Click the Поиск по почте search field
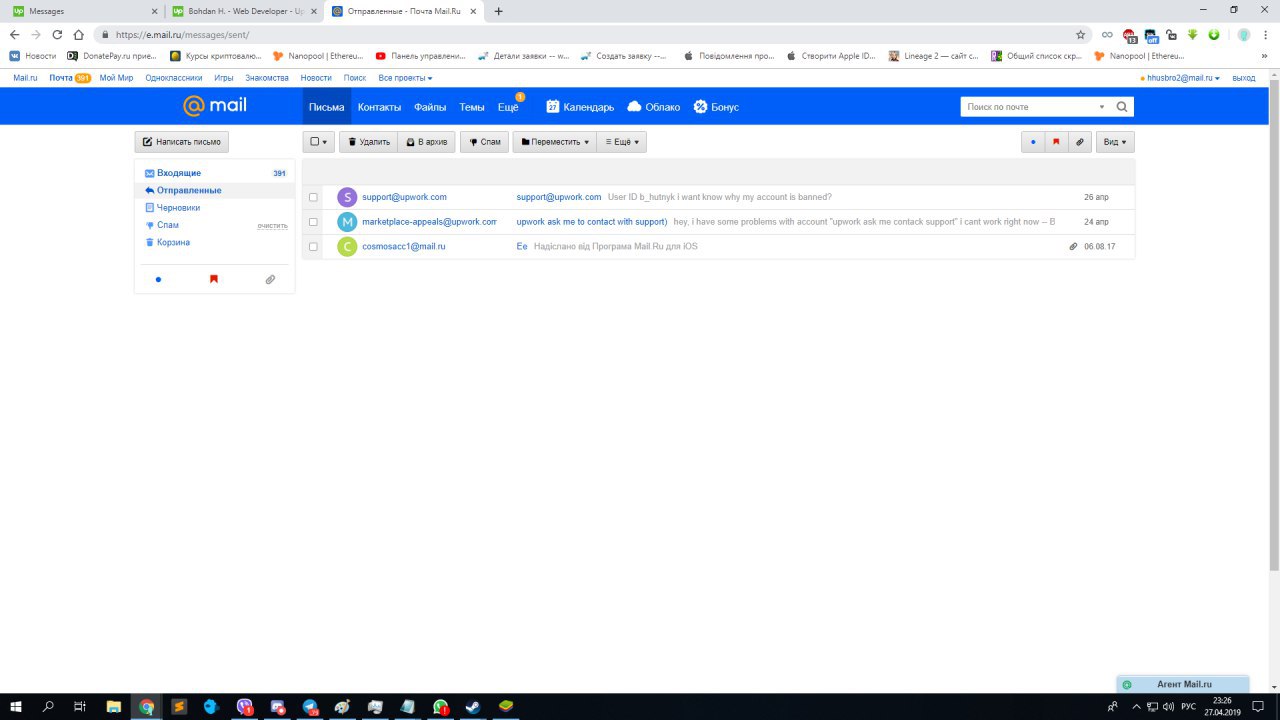Viewport: 1280px width, 720px height. click(x=1028, y=106)
